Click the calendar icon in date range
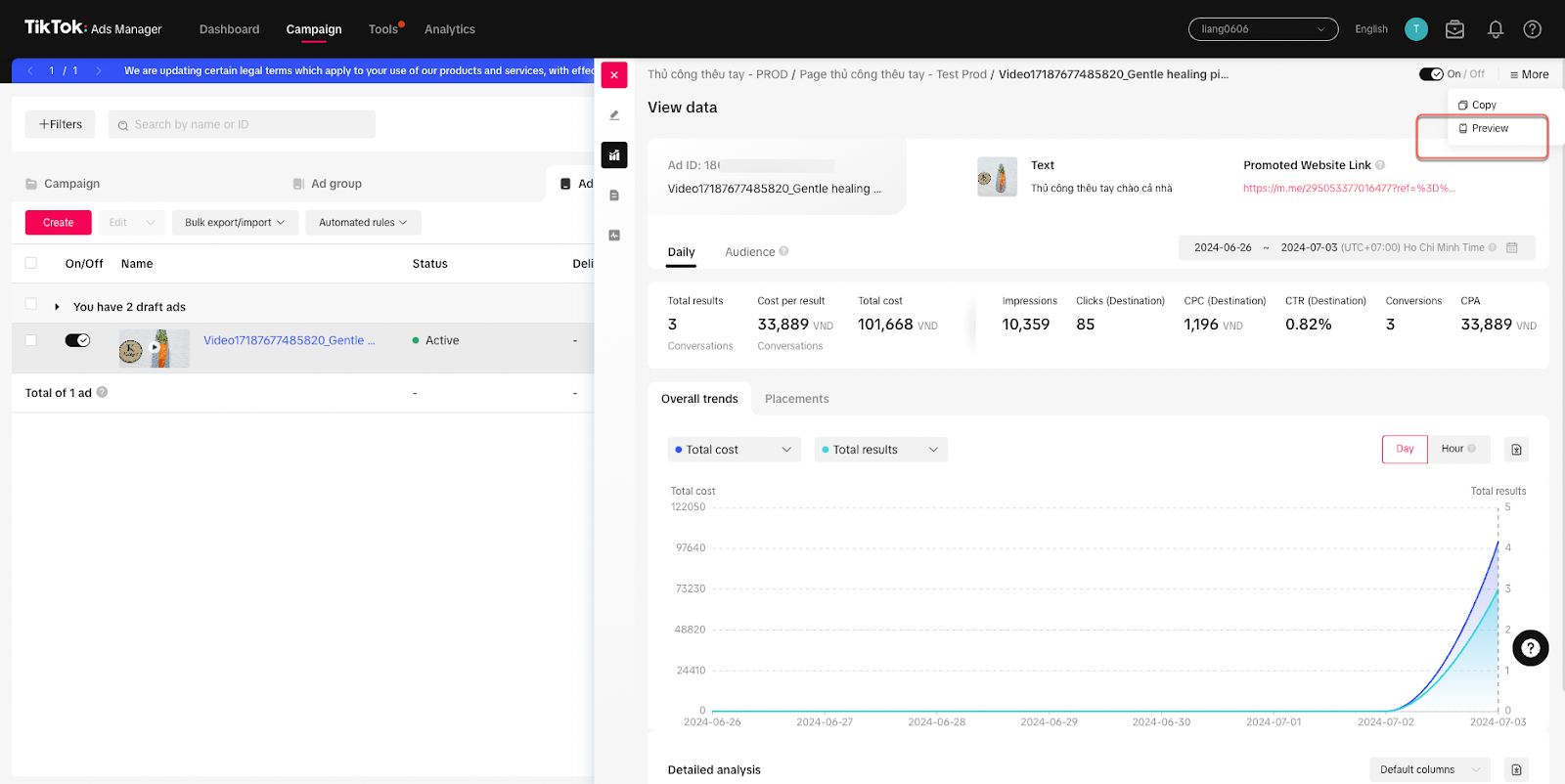1565x784 pixels. (1512, 248)
